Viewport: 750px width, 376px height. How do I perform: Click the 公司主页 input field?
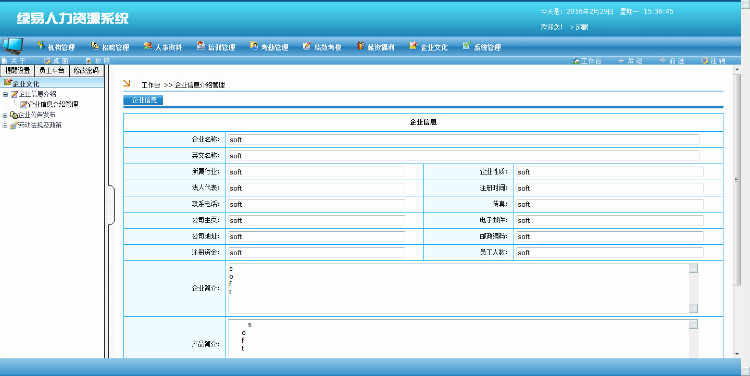click(x=316, y=221)
